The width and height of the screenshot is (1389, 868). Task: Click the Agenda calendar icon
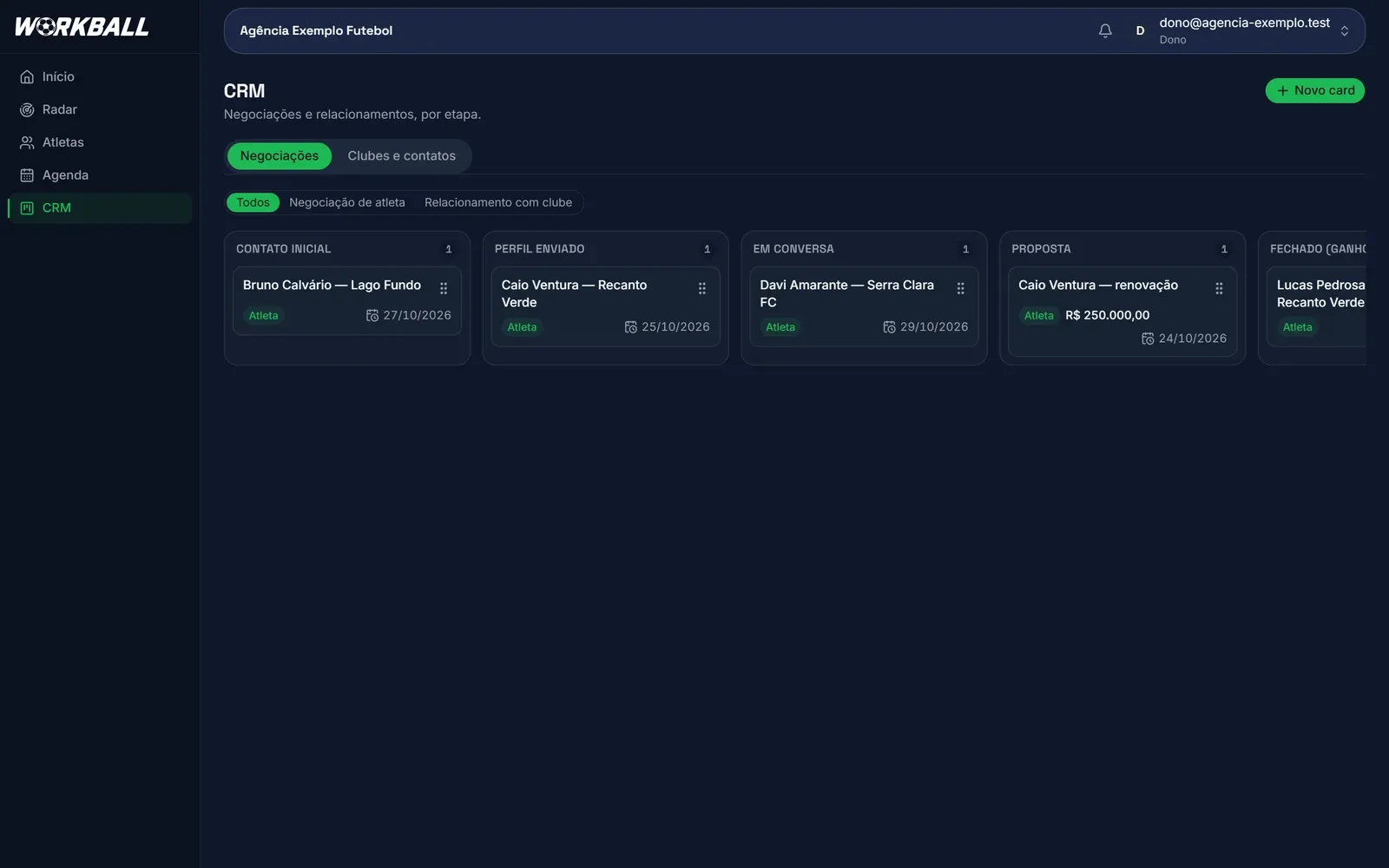click(27, 175)
